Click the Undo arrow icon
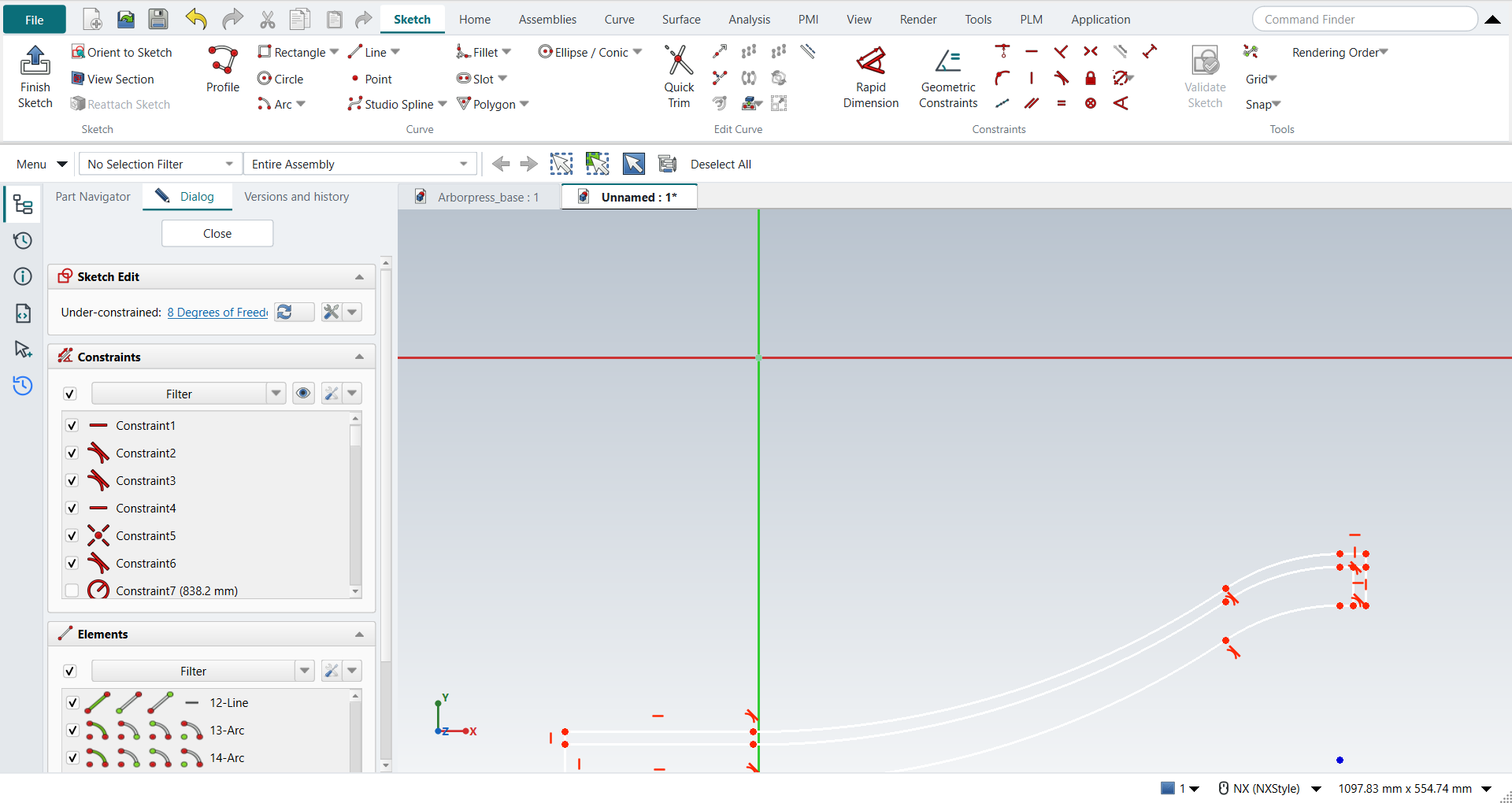 click(196, 20)
